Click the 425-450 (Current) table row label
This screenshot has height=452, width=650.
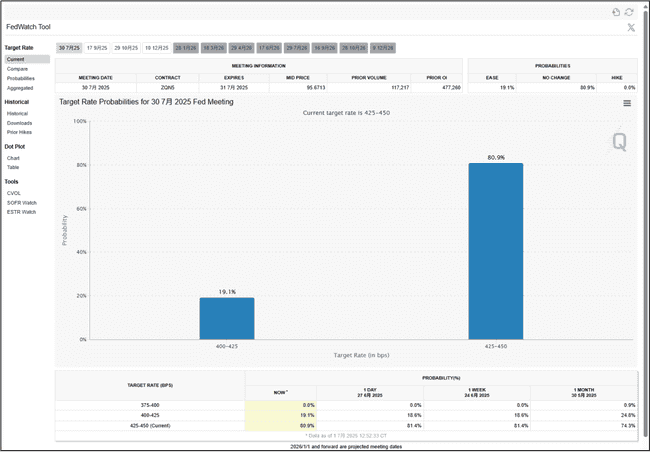click(150, 426)
